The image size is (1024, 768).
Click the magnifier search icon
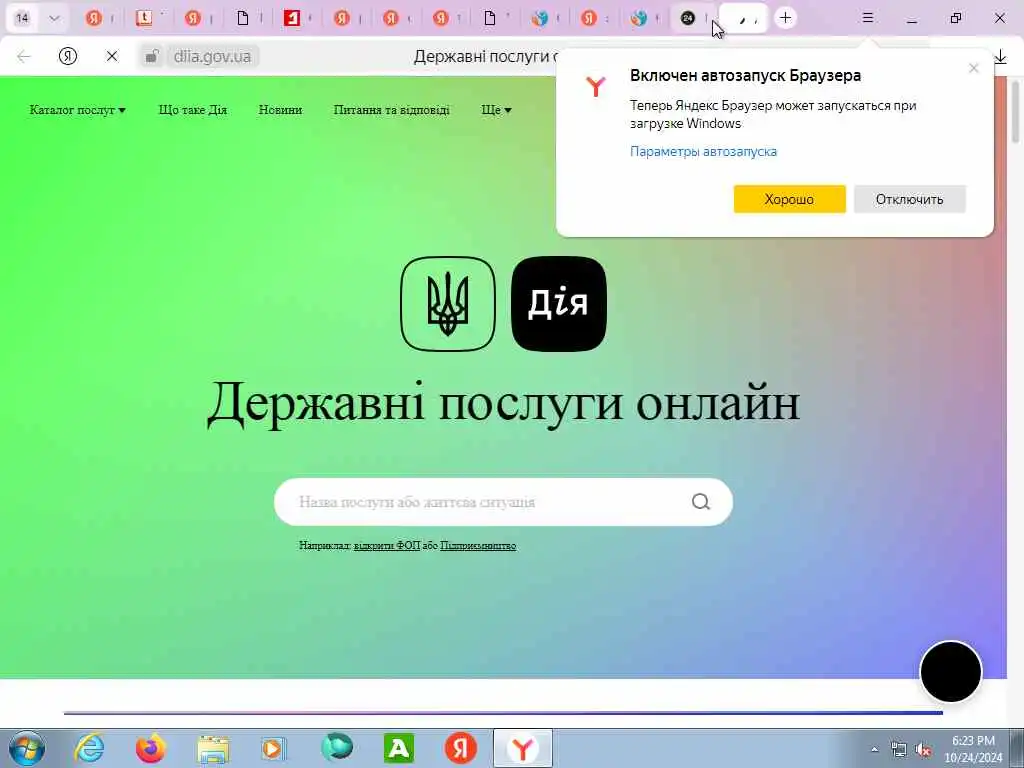point(701,502)
